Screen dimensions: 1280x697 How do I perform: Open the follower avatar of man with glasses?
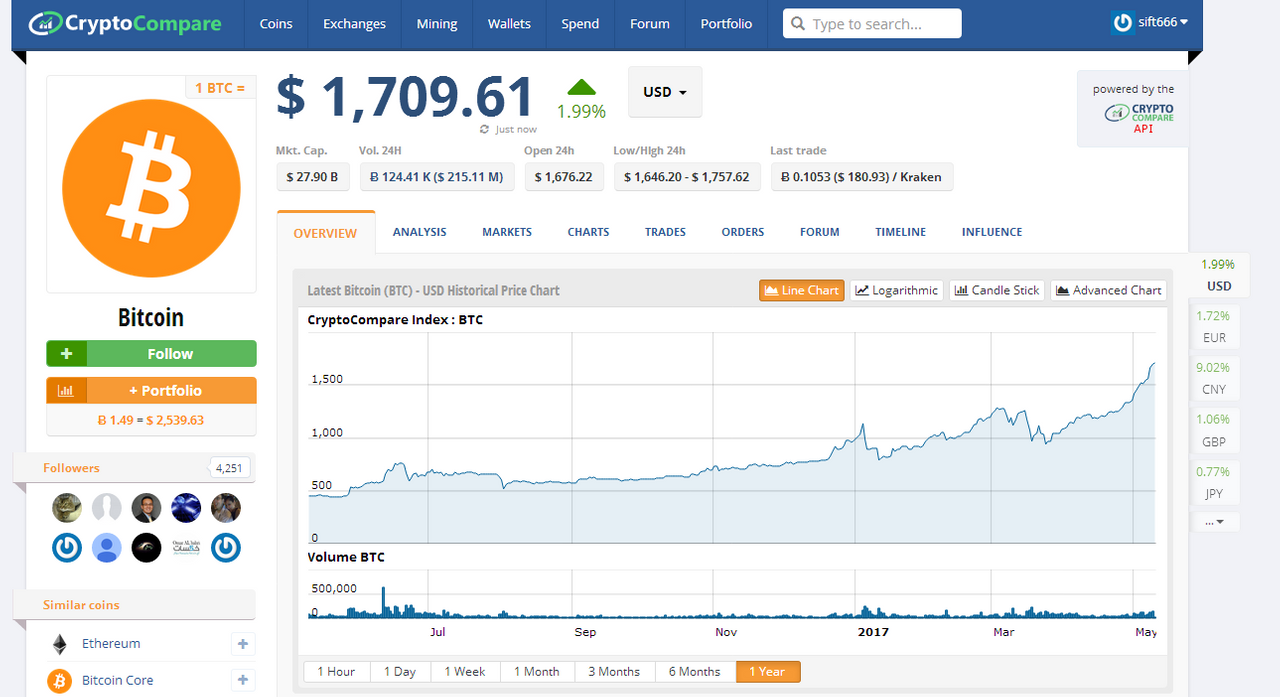146,508
